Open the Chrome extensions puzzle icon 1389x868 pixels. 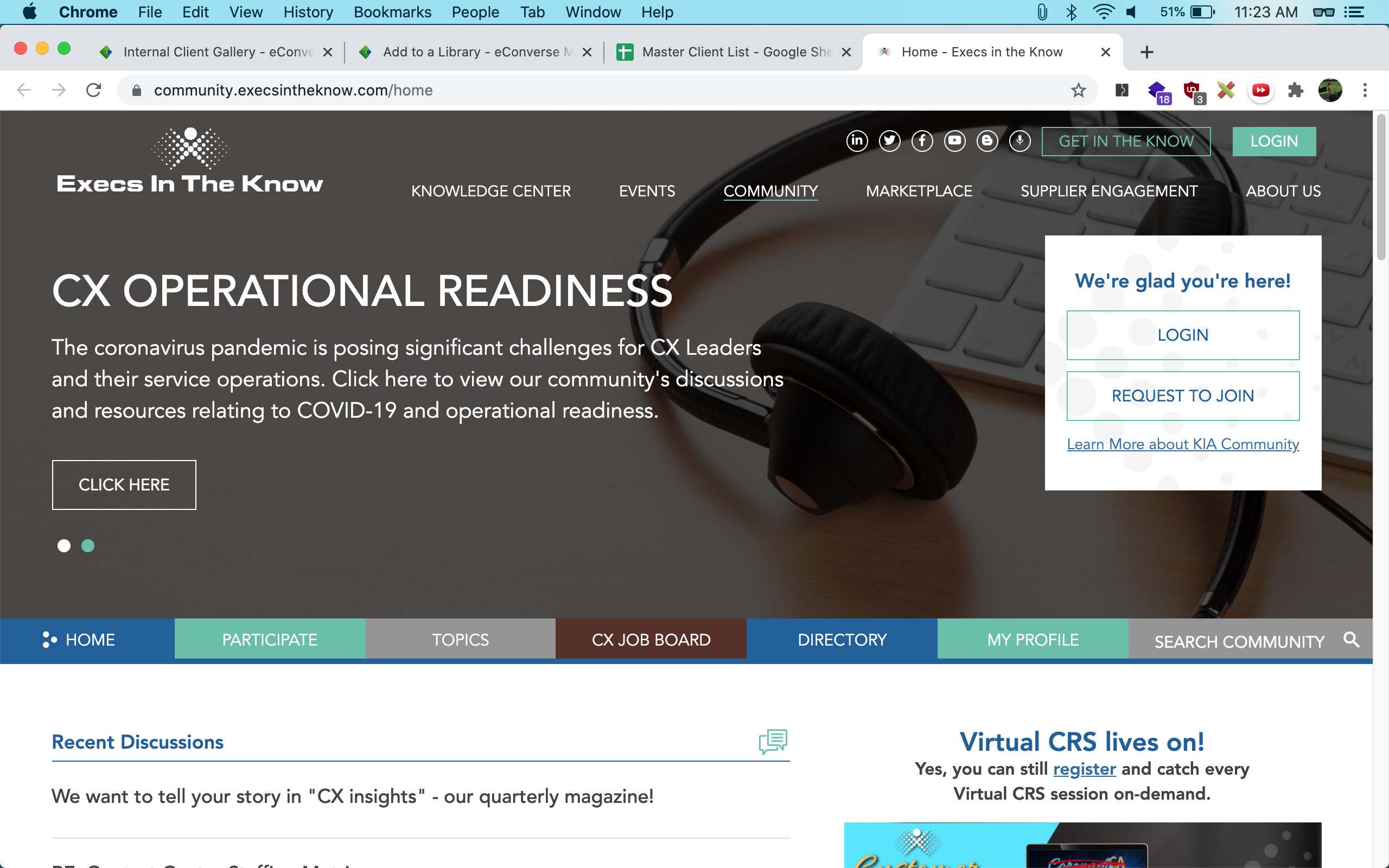click(x=1296, y=90)
